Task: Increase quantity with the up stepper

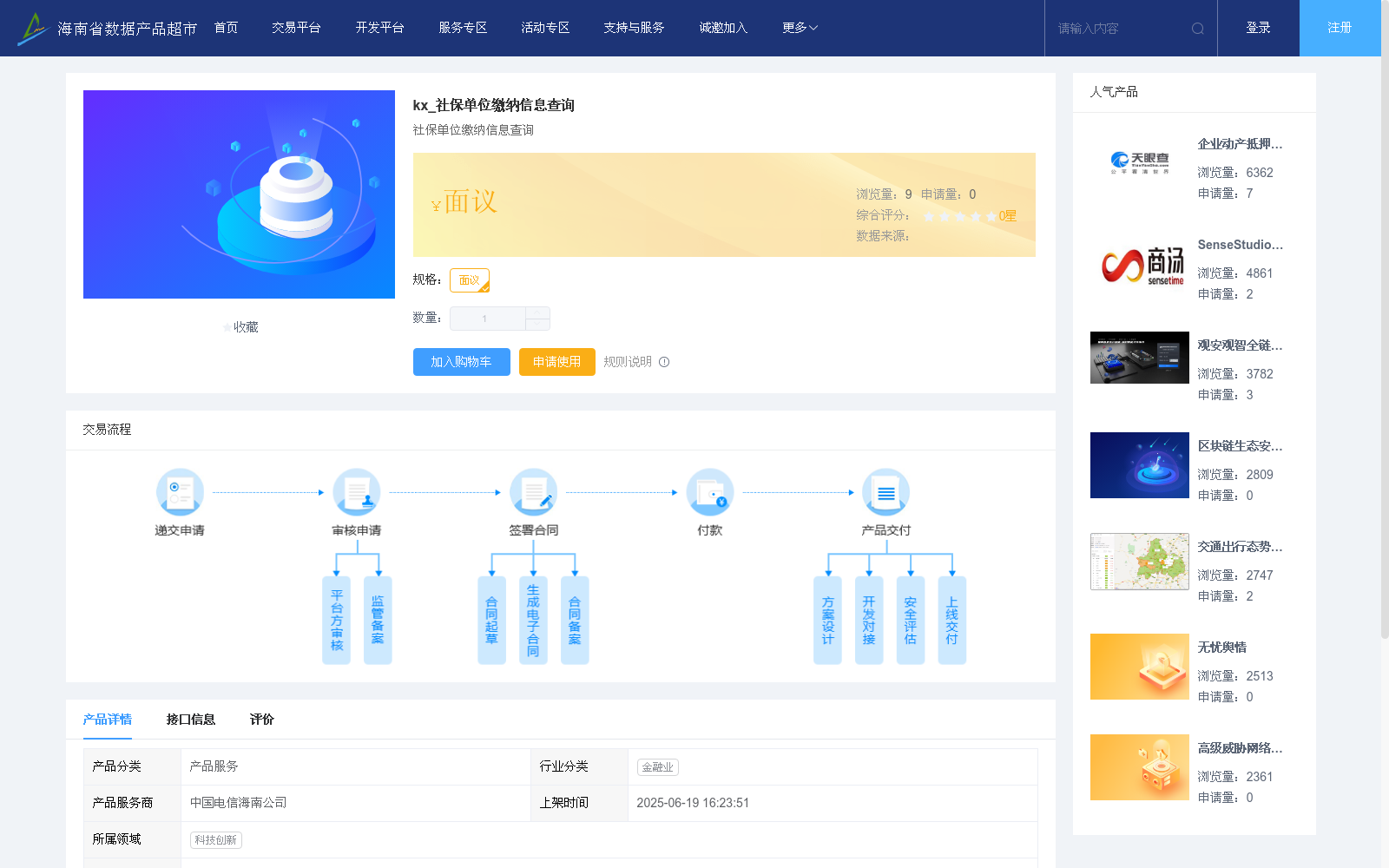Action: 538,312
